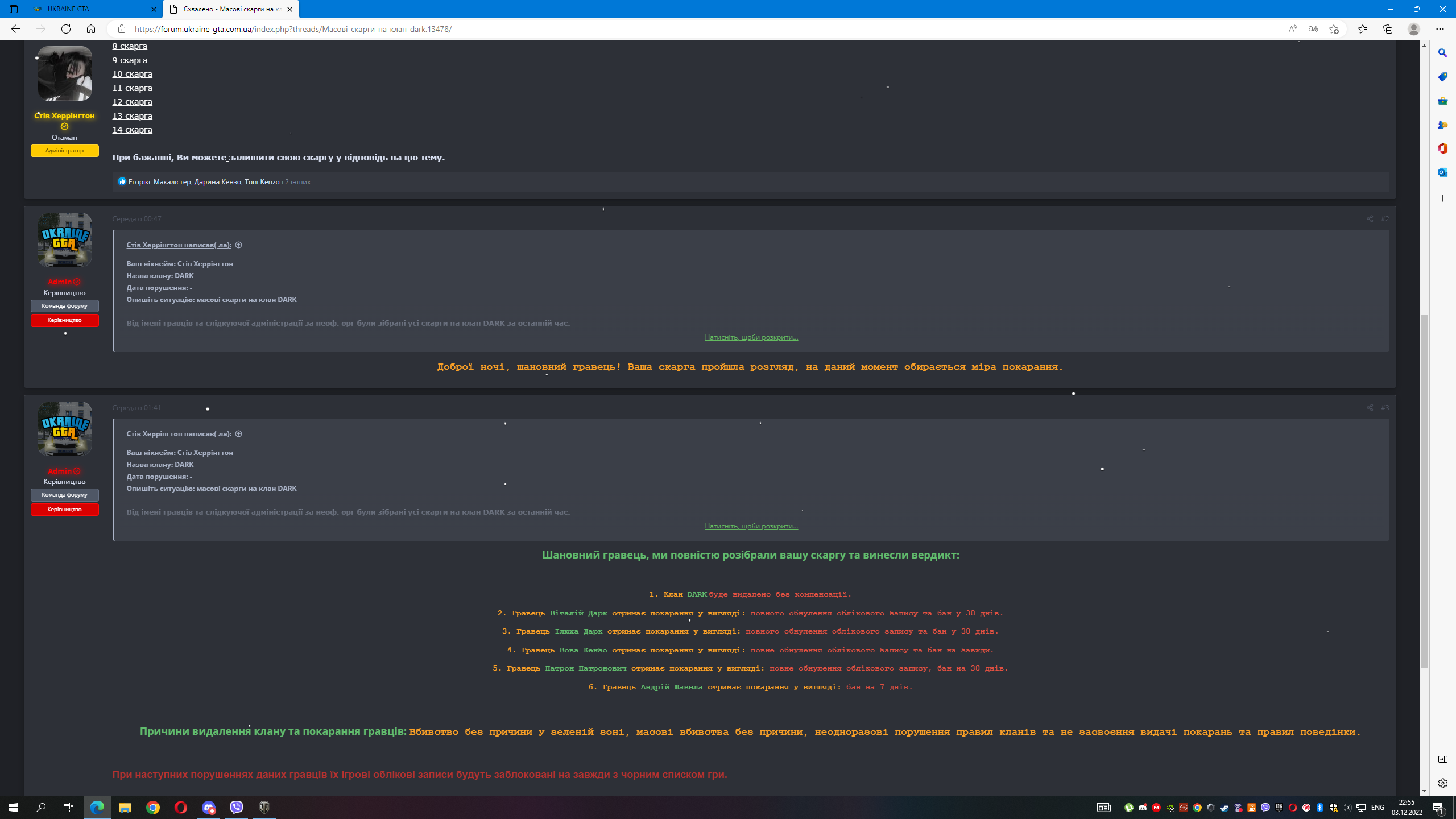
Task: Open the Середа о 00:47 timestamp link
Action: [x=136, y=219]
